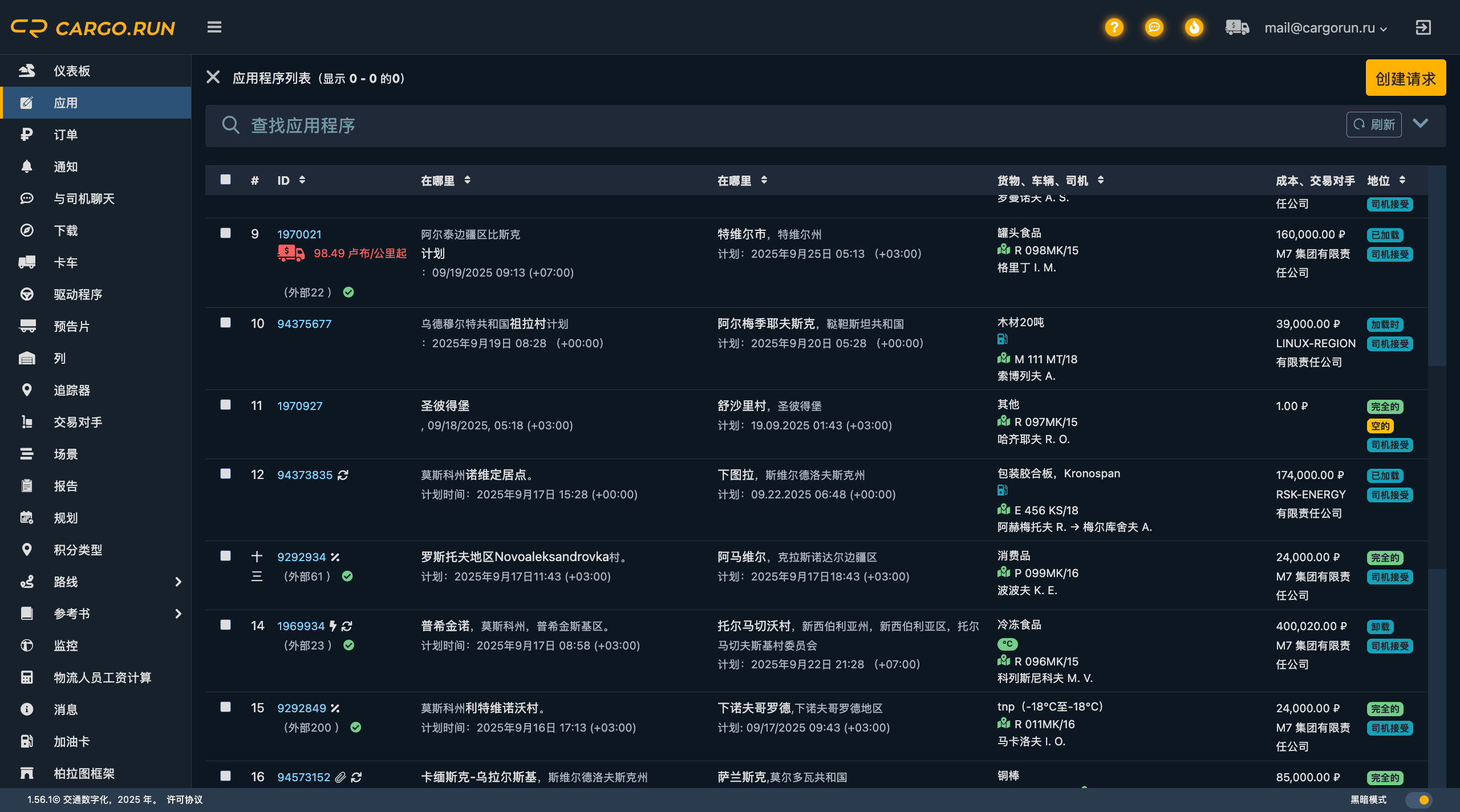This screenshot has height=812, width=1460.
Task: Open the mail@cargorun.ru account dropdown
Action: point(1325,28)
